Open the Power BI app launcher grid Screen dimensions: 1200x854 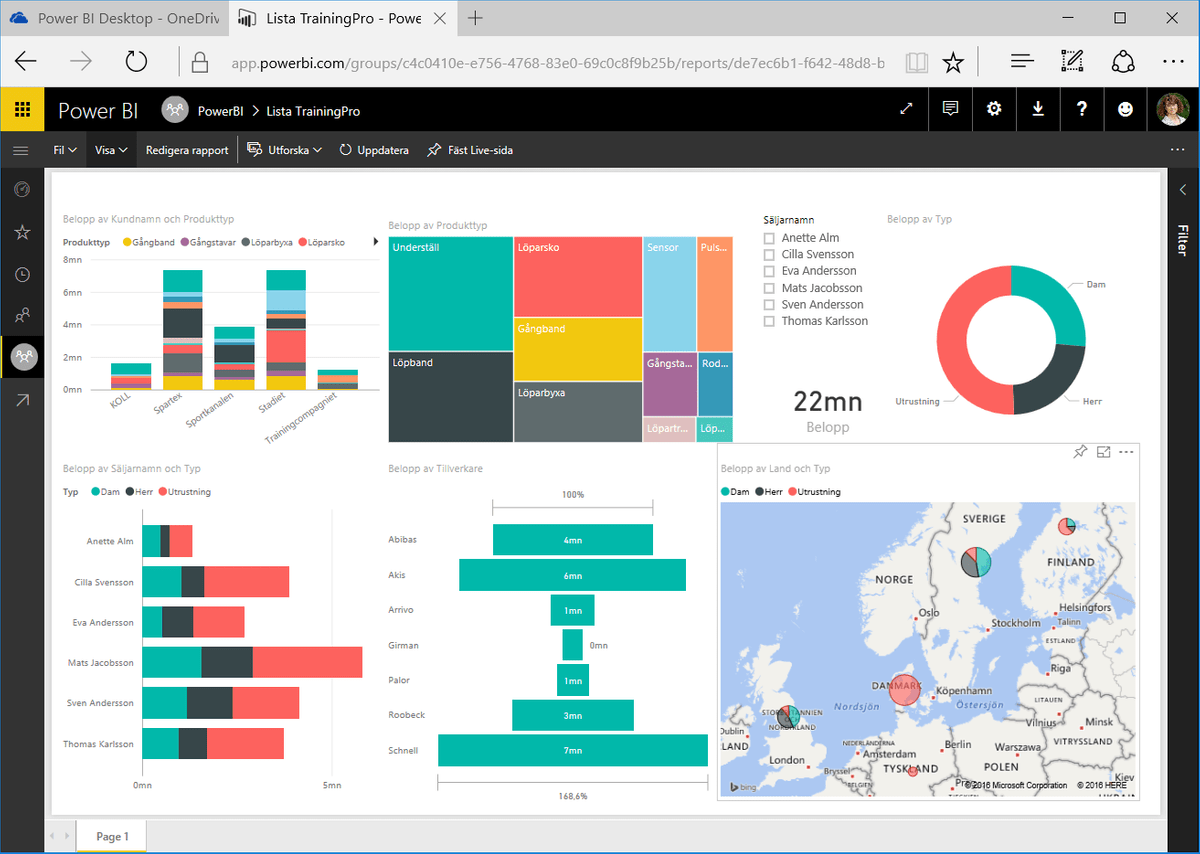coord(22,110)
